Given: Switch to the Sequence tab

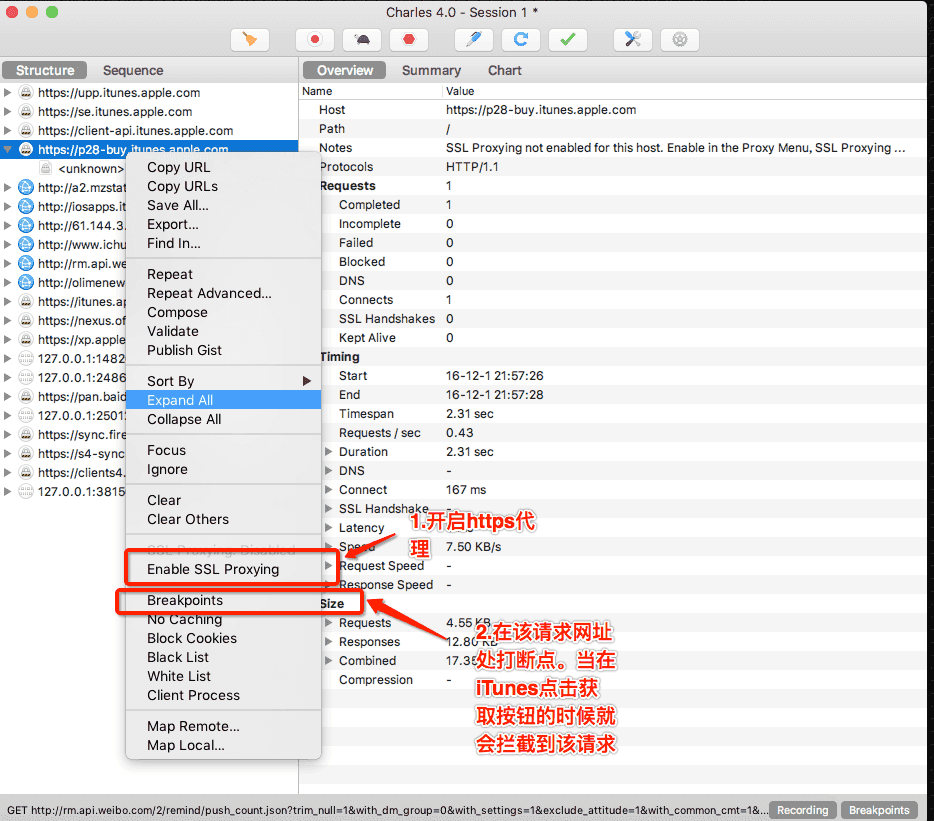Looking at the screenshot, I should coord(133,70).
